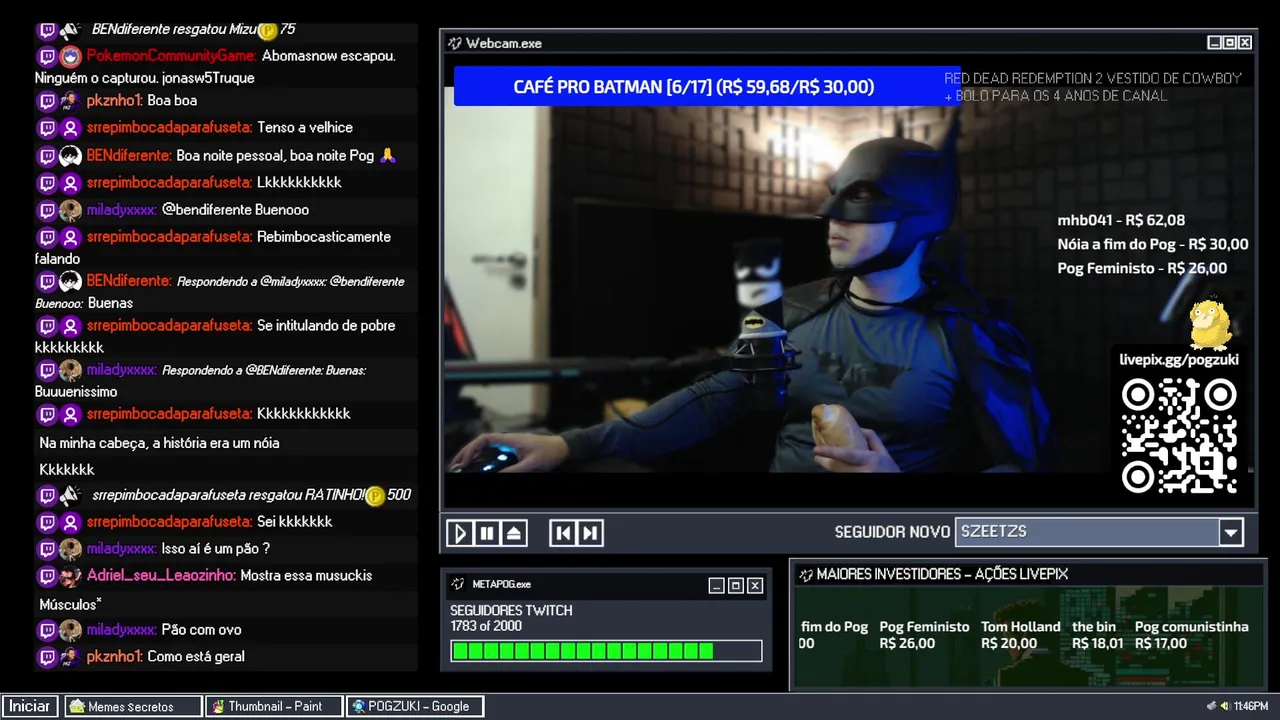Click Adriel_seu_Leaozinho's avatar badge
The height and width of the screenshot is (720, 1280).
[x=70, y=576]
